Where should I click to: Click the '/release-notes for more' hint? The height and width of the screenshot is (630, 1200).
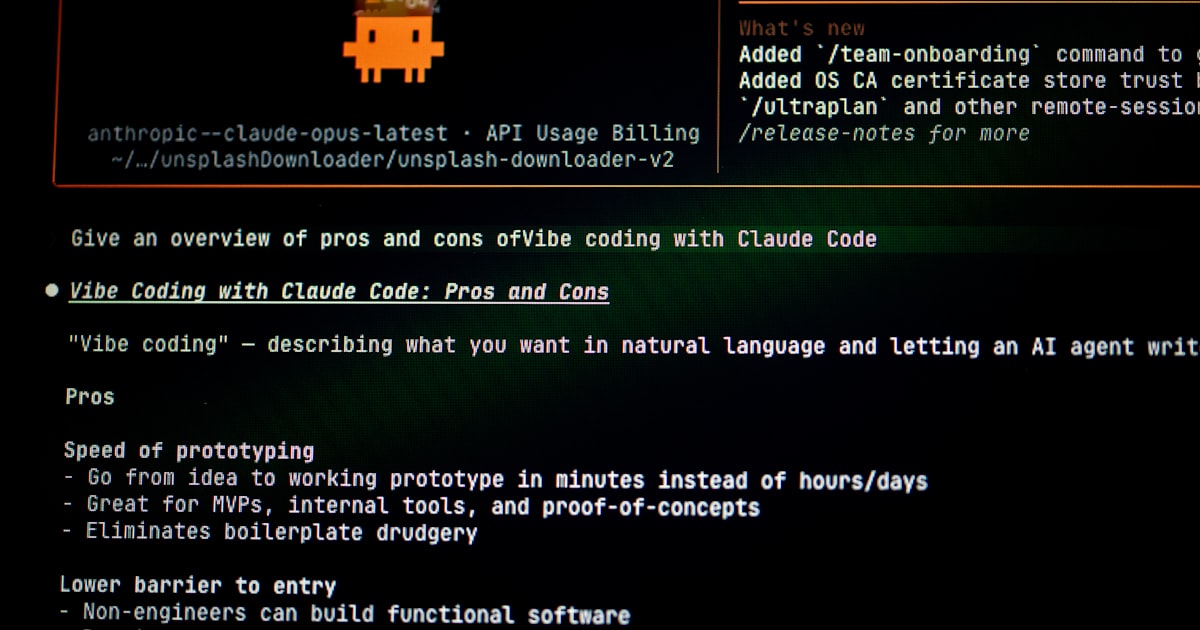click(884, 133)
